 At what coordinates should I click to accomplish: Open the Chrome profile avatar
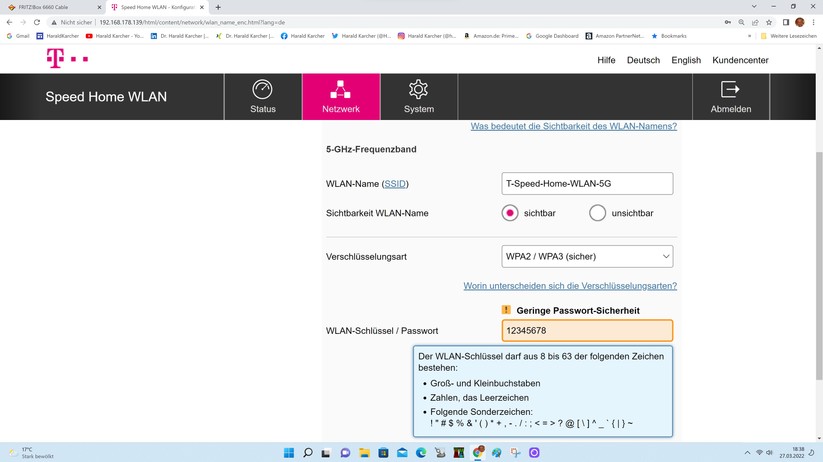800,22
